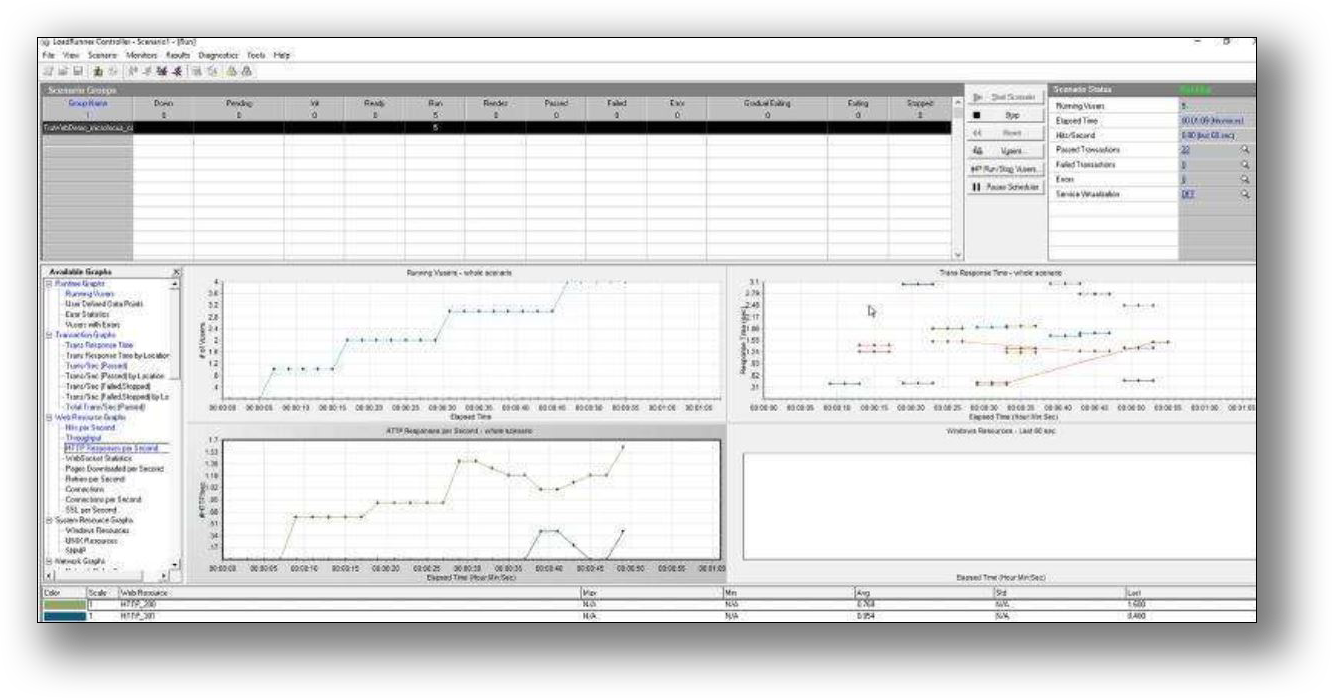Open the View menu

[72, 56]
